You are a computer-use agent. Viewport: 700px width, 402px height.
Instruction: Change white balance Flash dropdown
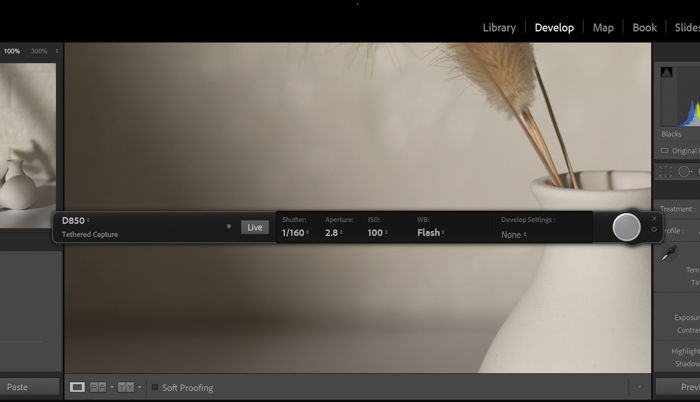click(x=430, y=233)
